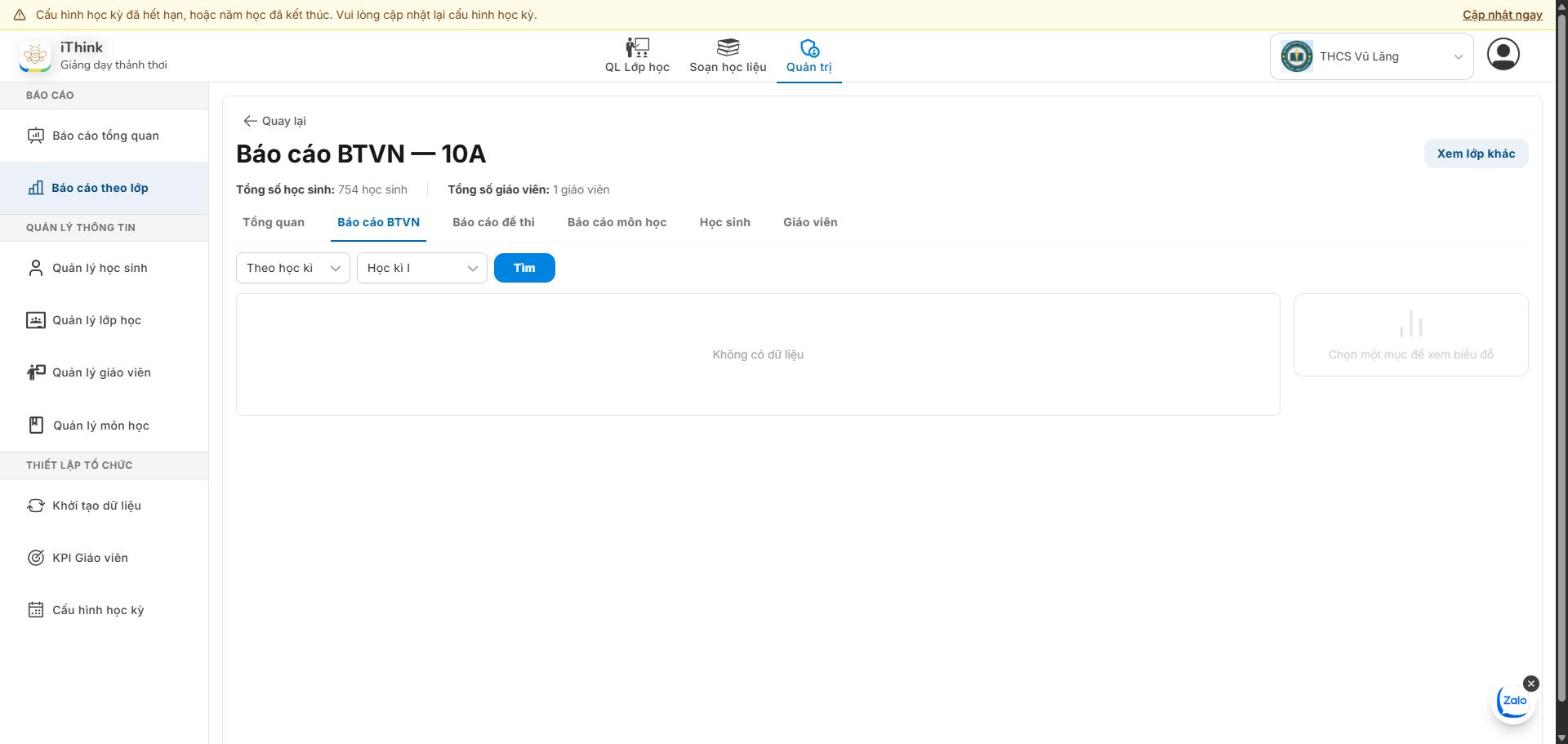Open the Báo cáo môn học tab

click(616, 222)
